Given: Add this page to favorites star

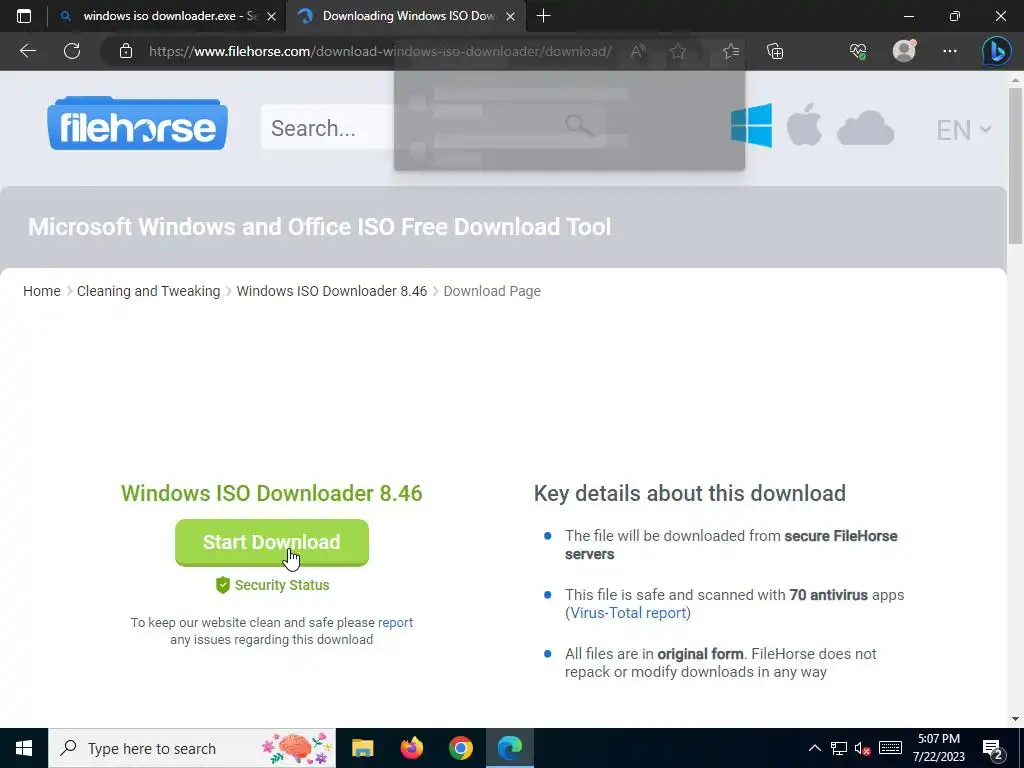Looking at the screenshot, I should click(678, 51).
